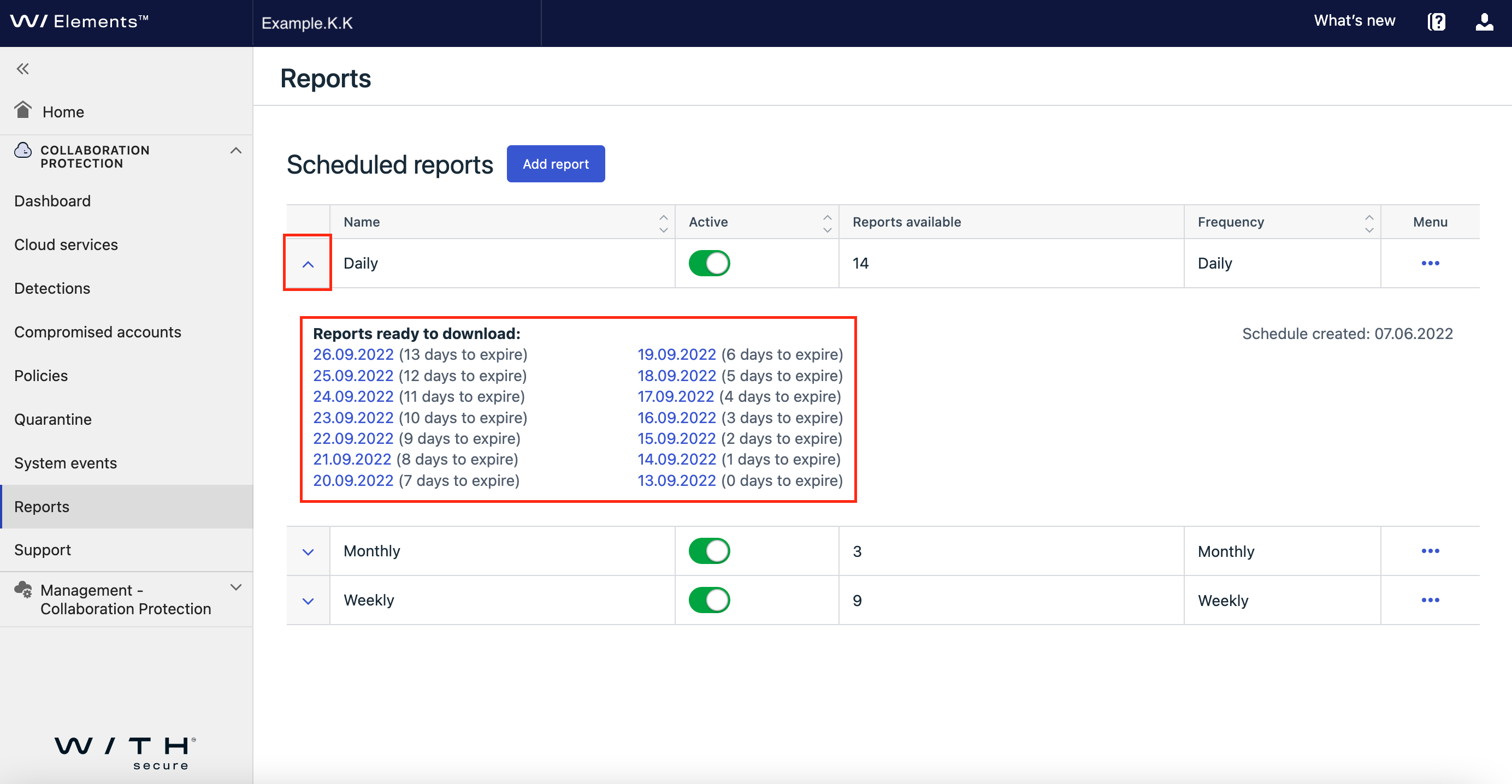Download the 24.09.2022 report
Viewport: 1512px width, 784px height.
[x=353, y=396]
